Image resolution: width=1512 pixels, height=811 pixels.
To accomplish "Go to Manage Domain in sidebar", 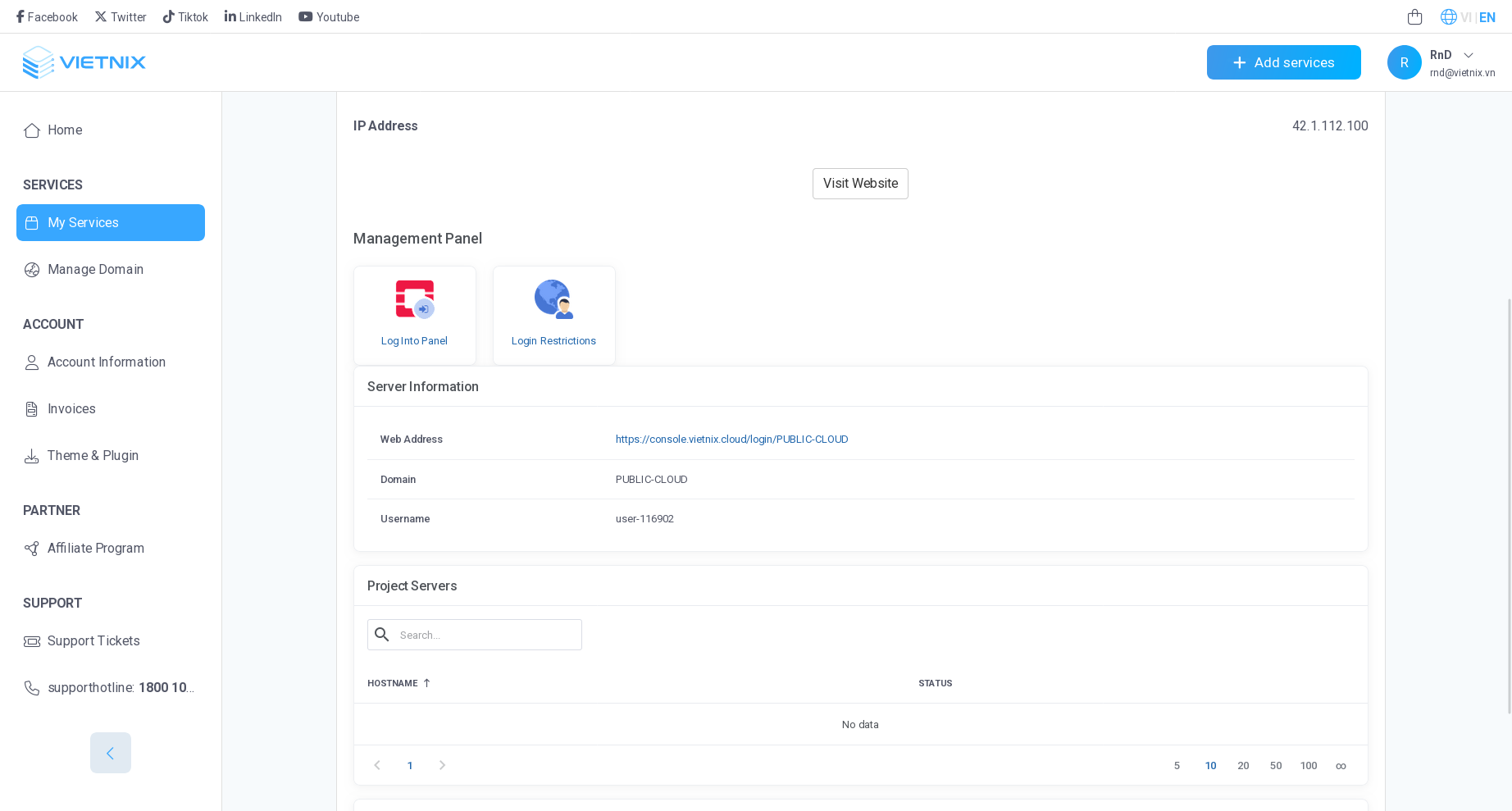I will (x=95, y=270).
